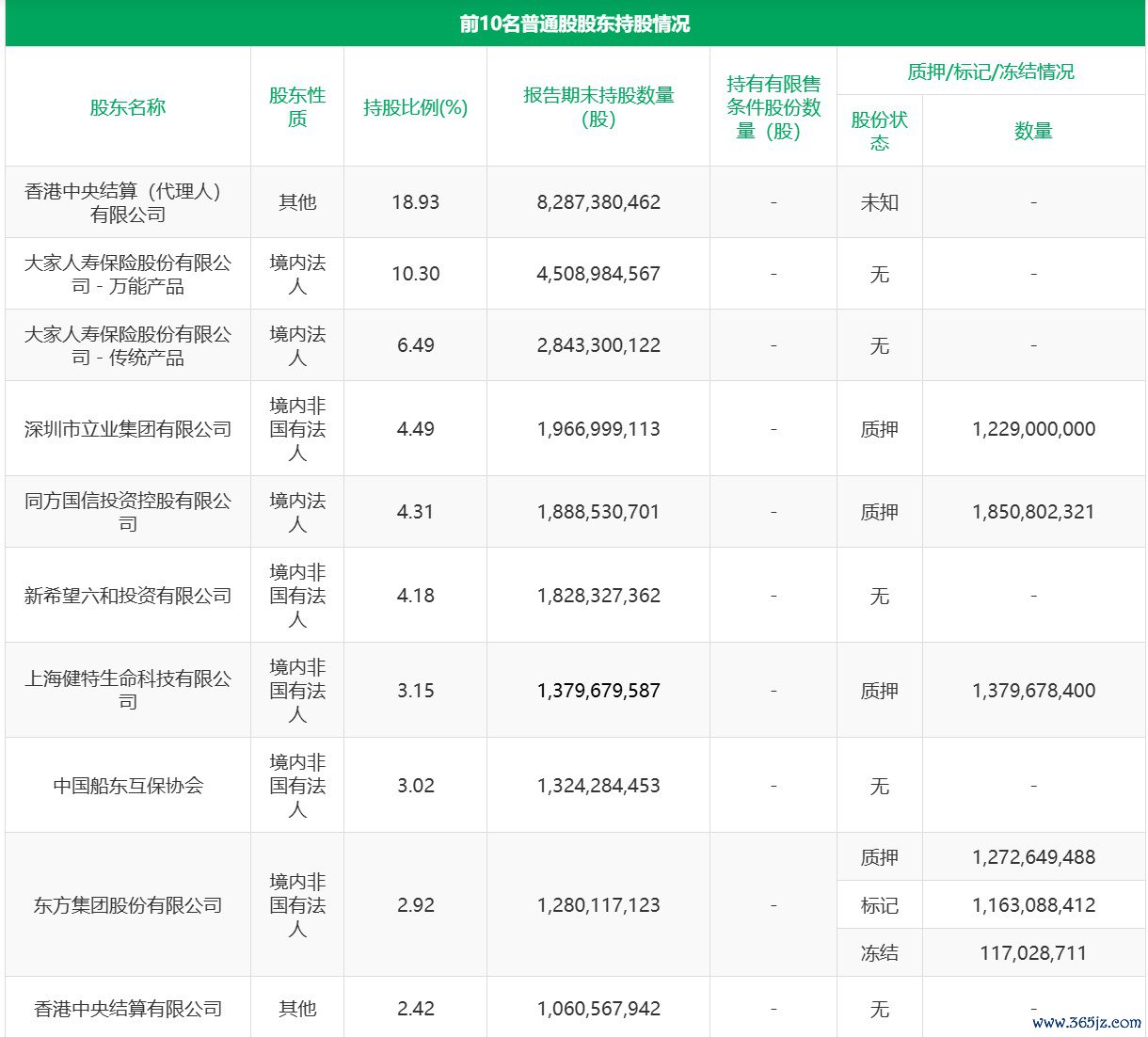Viewport: 1148px width, 1037px height.
Task: Select the value 1,324,284,453
Action: coord(598,786)
